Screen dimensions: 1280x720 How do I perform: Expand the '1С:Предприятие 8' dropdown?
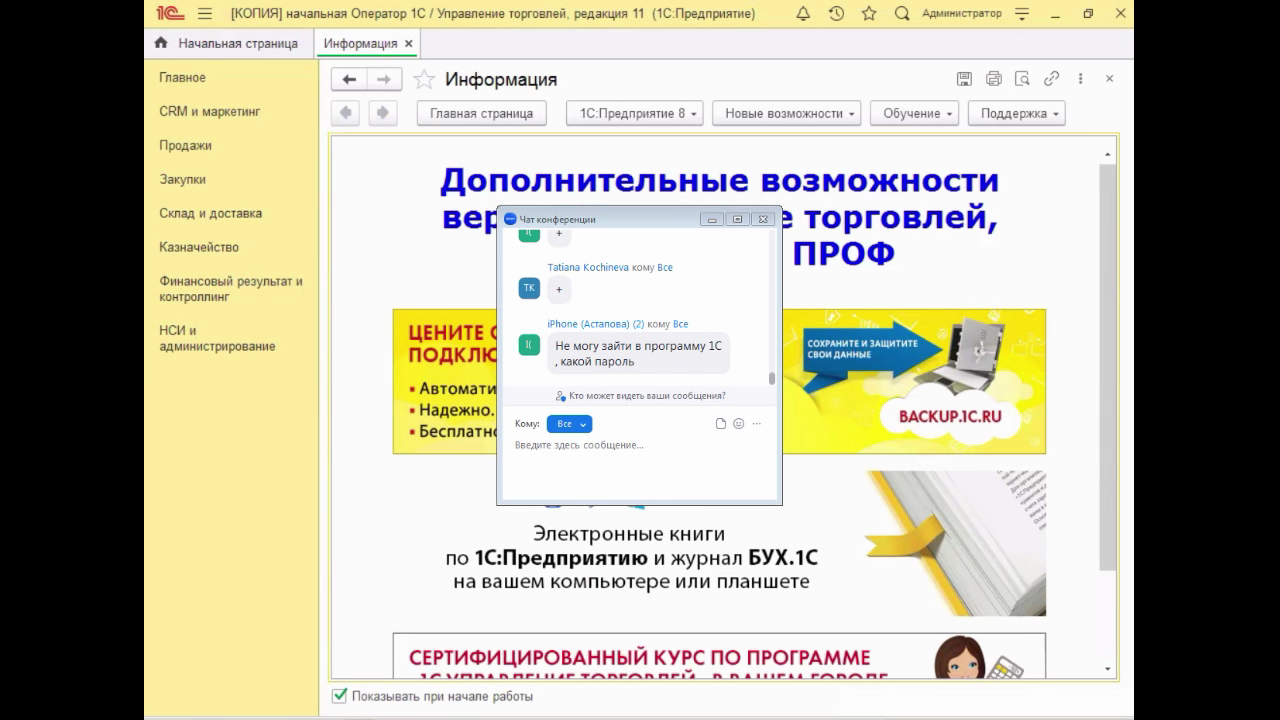(x=634, y=113)
